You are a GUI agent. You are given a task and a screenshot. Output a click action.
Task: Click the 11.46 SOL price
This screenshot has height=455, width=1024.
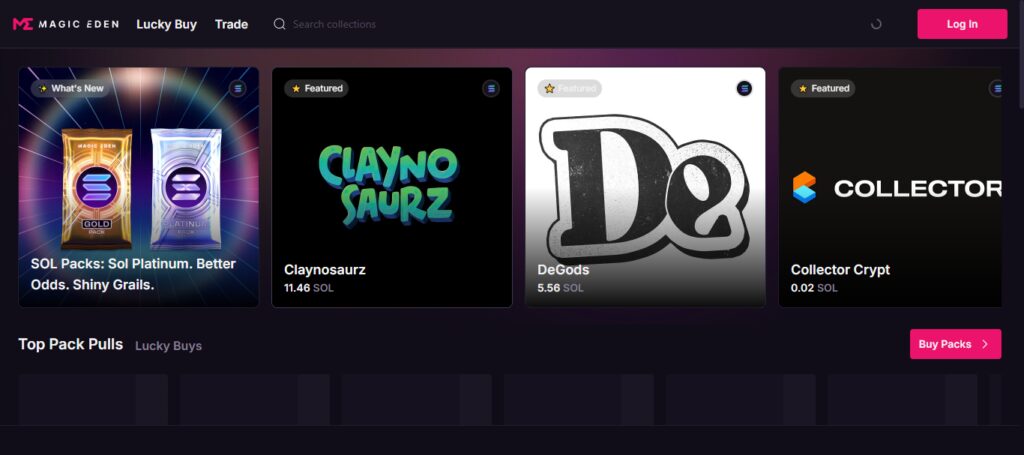309,288
